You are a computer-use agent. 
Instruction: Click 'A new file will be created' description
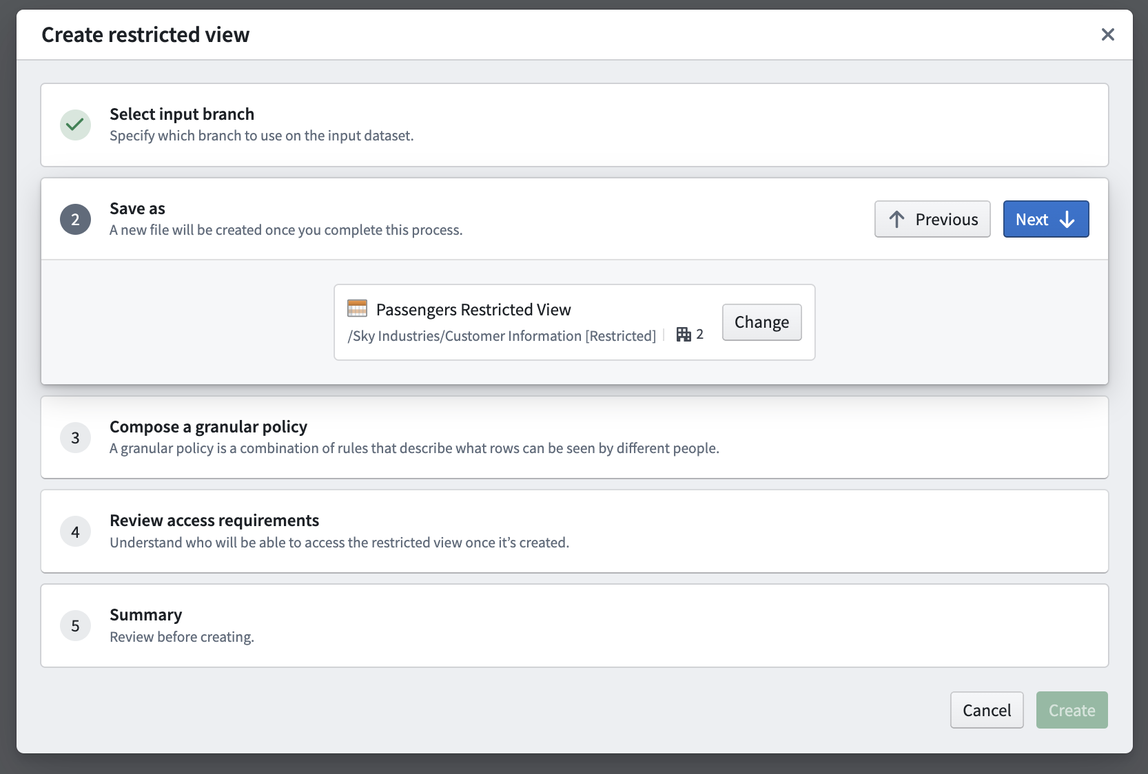point(286,230)
